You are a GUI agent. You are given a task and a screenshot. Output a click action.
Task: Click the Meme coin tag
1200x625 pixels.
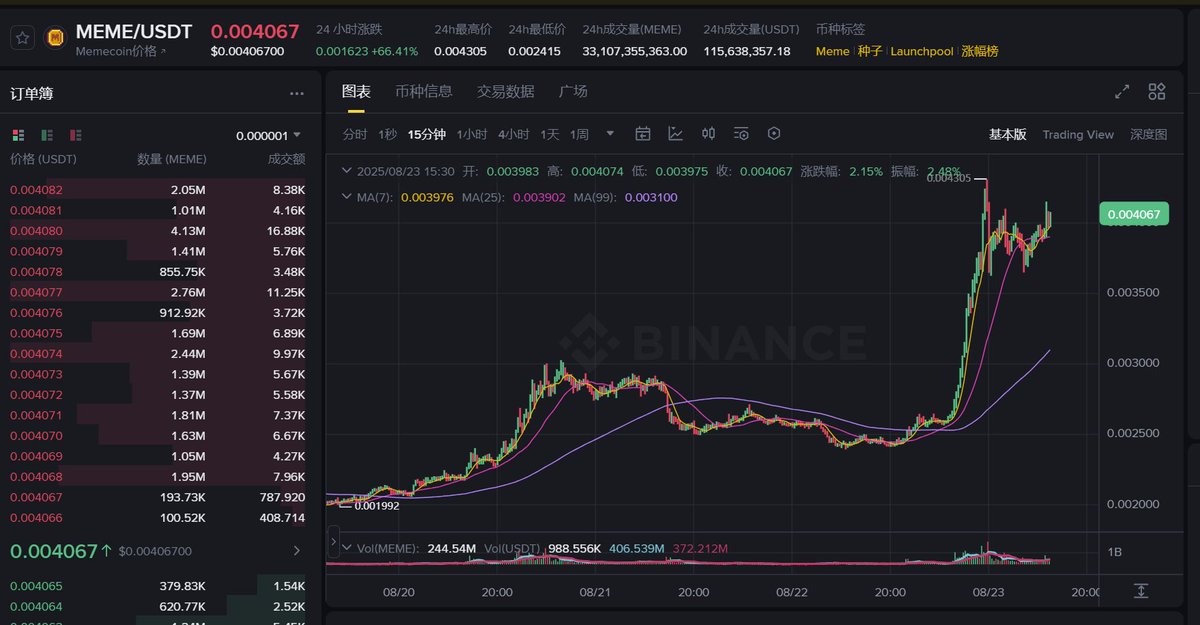pos(833,51)
